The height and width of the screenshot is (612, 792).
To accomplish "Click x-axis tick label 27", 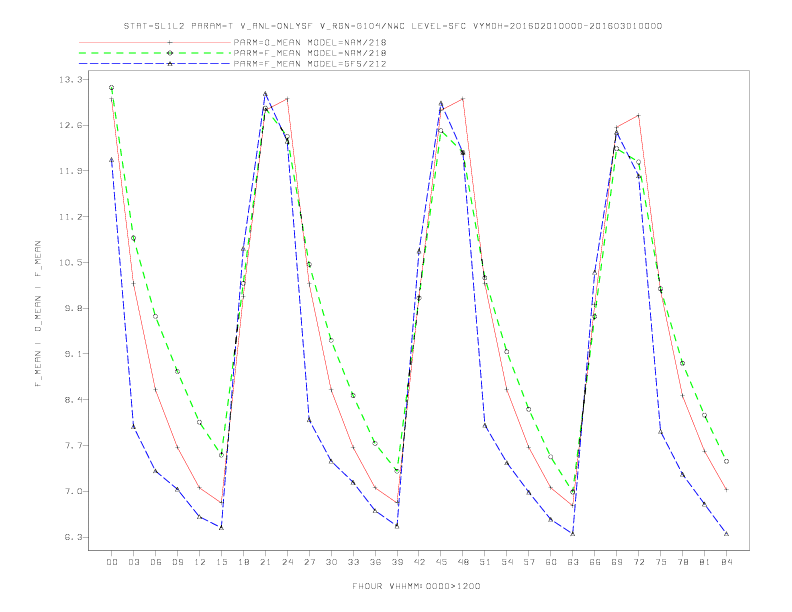I will (x=310, y=562).
